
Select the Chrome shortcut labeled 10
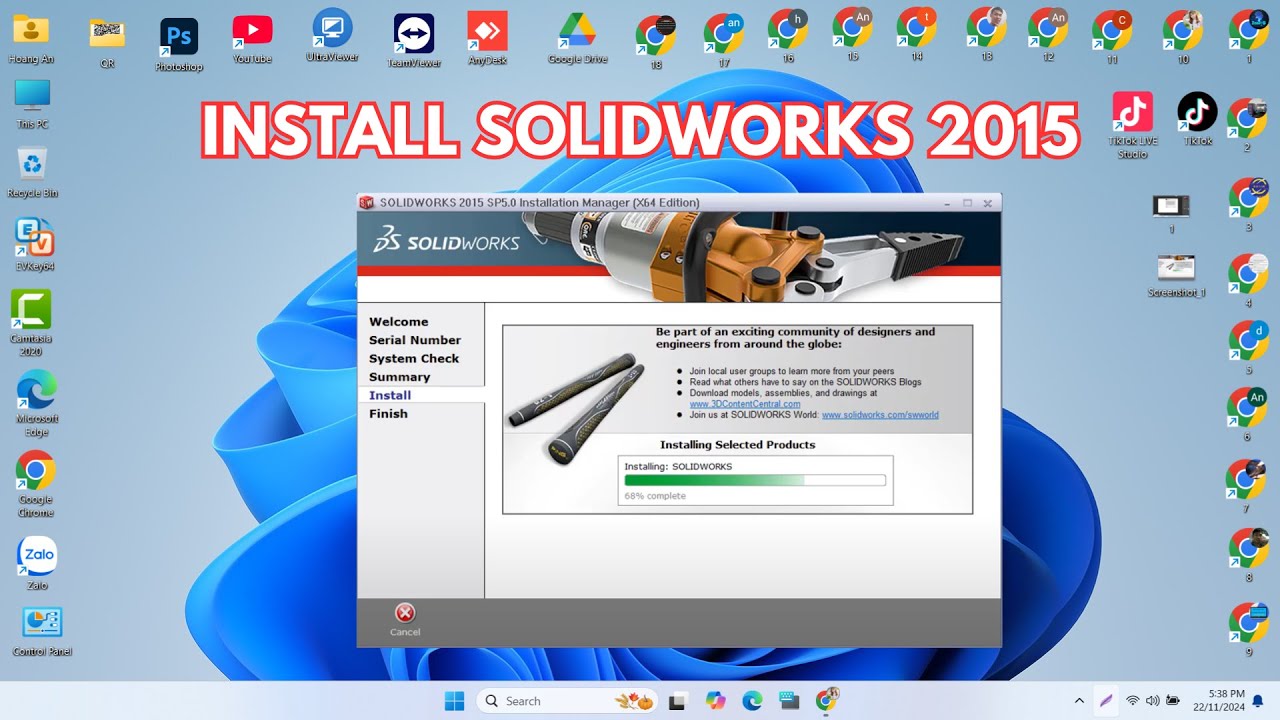coord(1183,38)
